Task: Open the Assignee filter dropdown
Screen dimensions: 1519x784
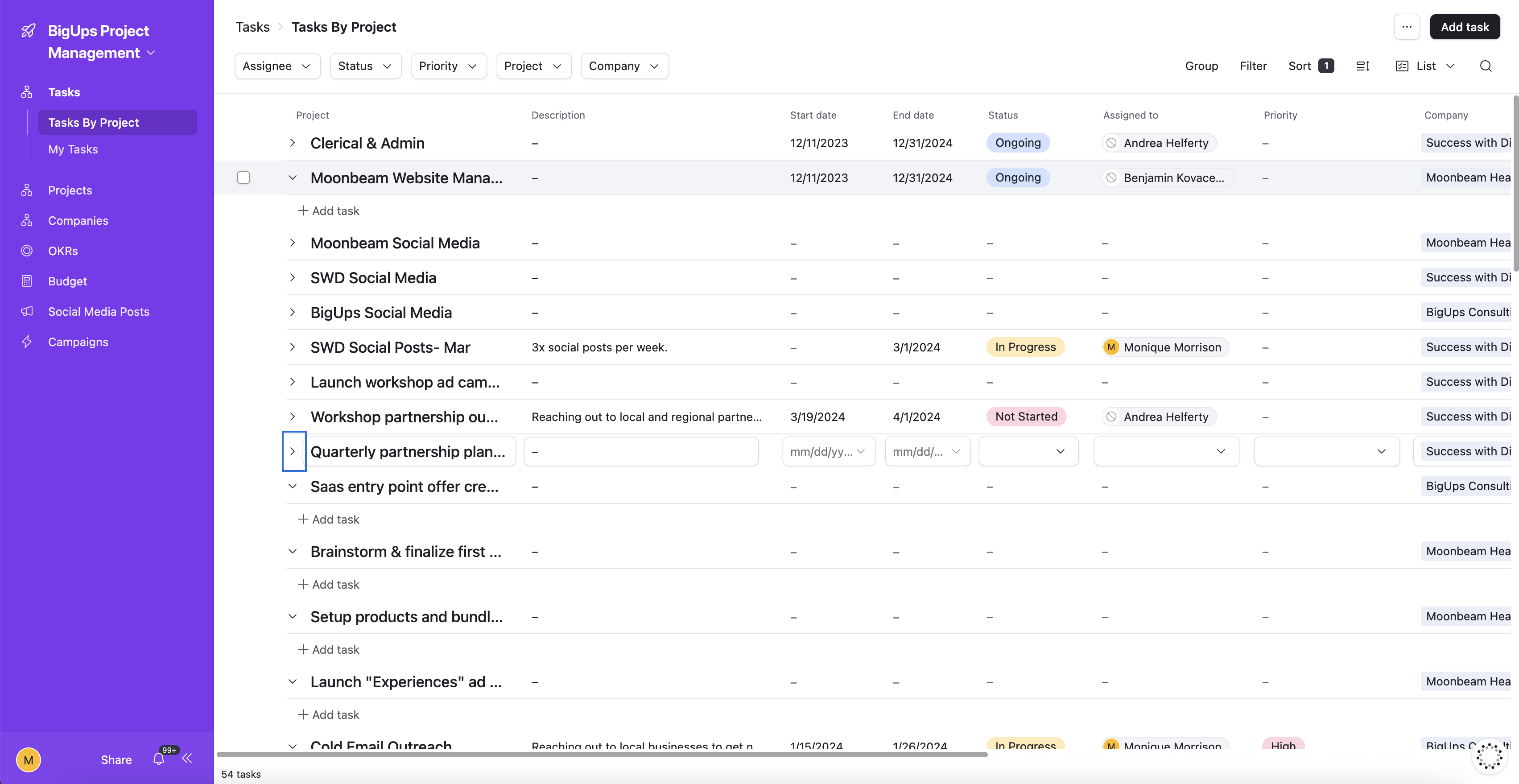Action: click(277, 66)
